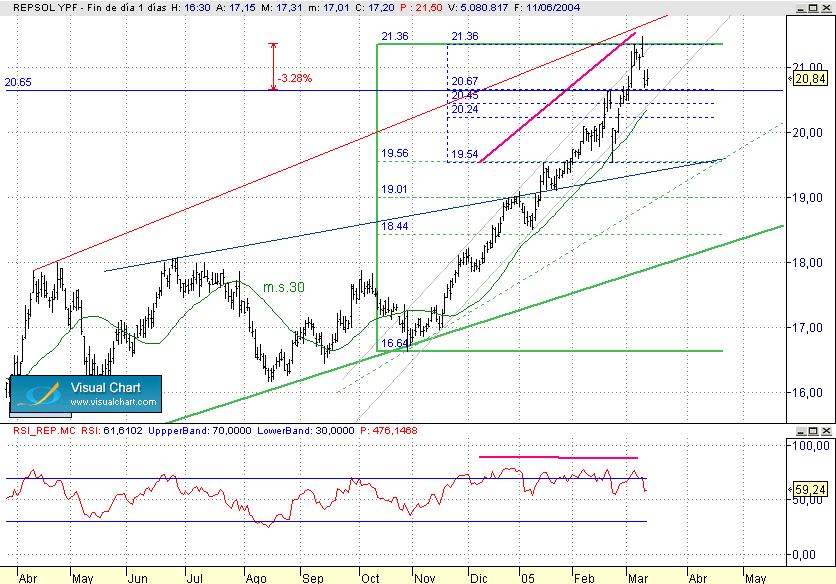The image size is (836, 584).
Task: Click the "m: 17,01" low value
Action: tap(328, 7)
